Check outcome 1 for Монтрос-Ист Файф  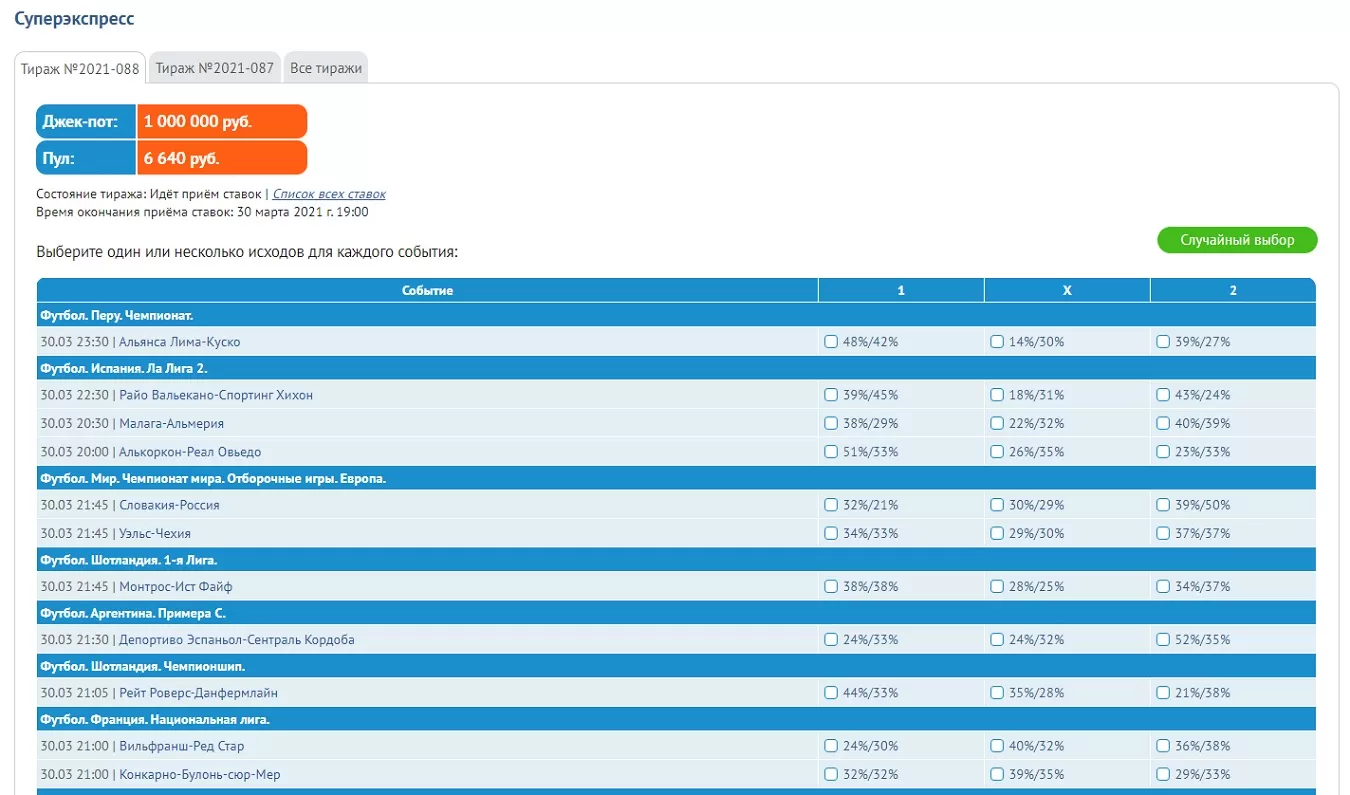pyautogui.click(x=831, y=587)
